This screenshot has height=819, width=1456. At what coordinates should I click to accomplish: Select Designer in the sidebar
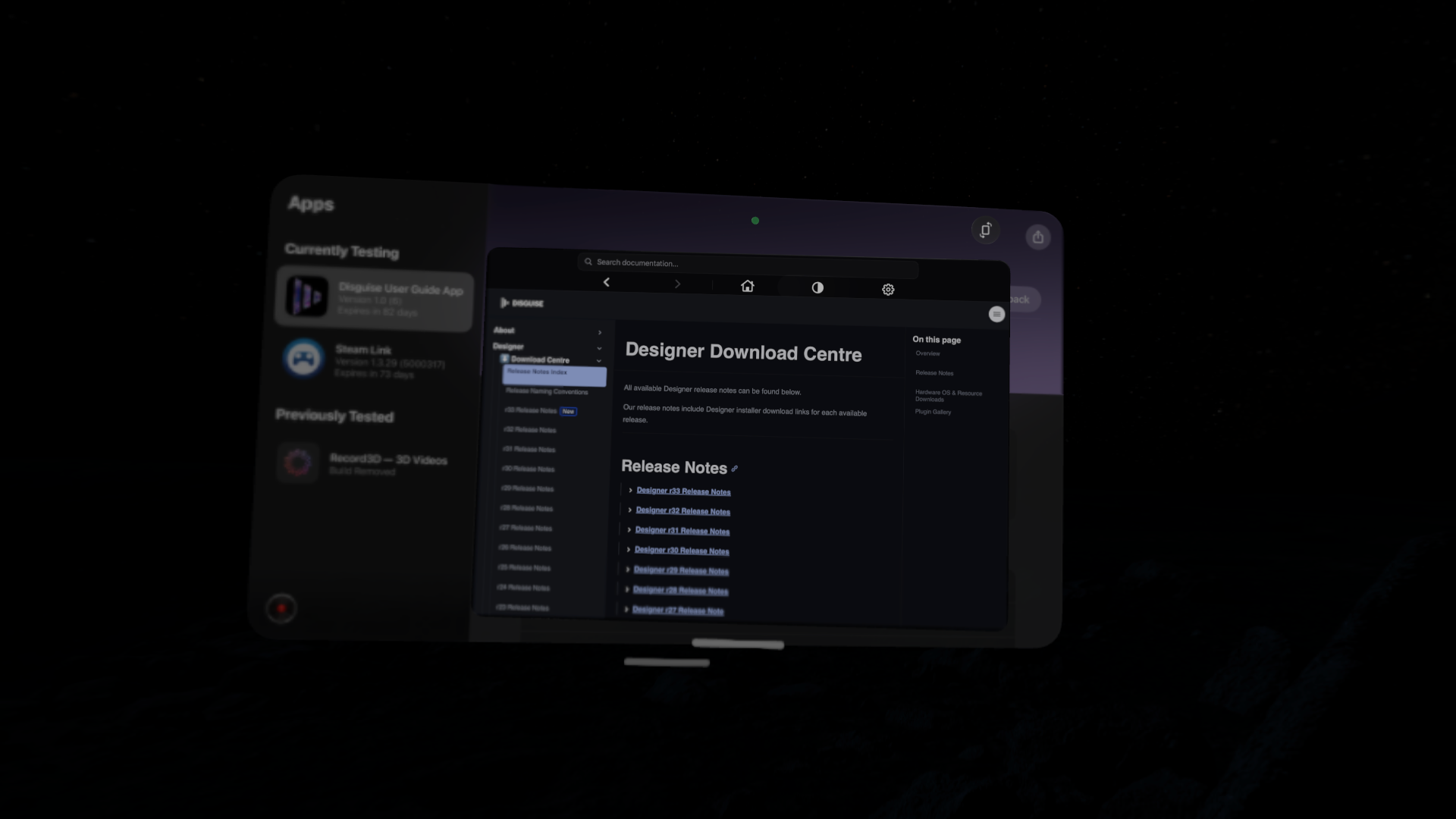(x=508, y=347)
